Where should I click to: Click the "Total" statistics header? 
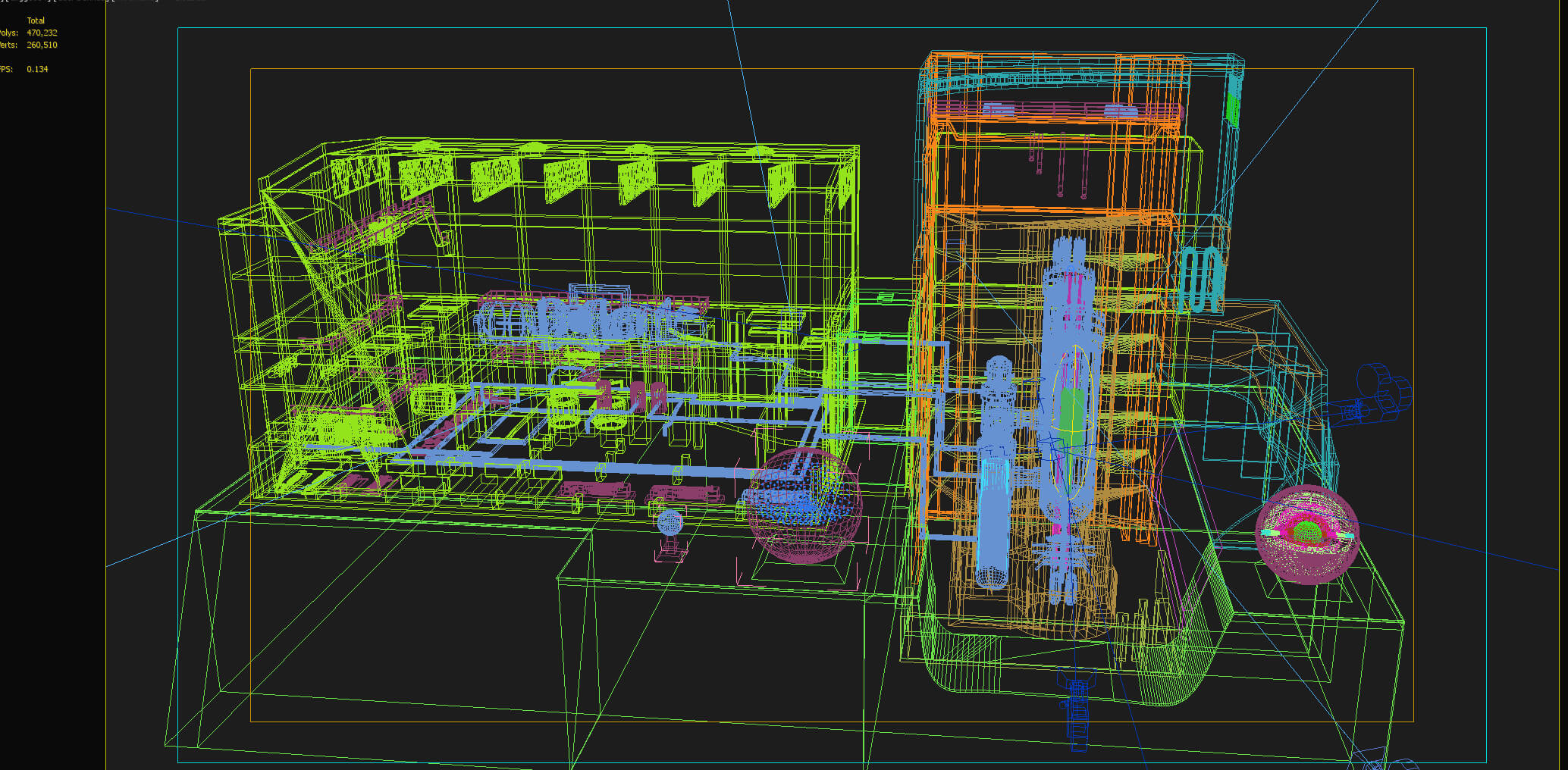tap(36, 20)
